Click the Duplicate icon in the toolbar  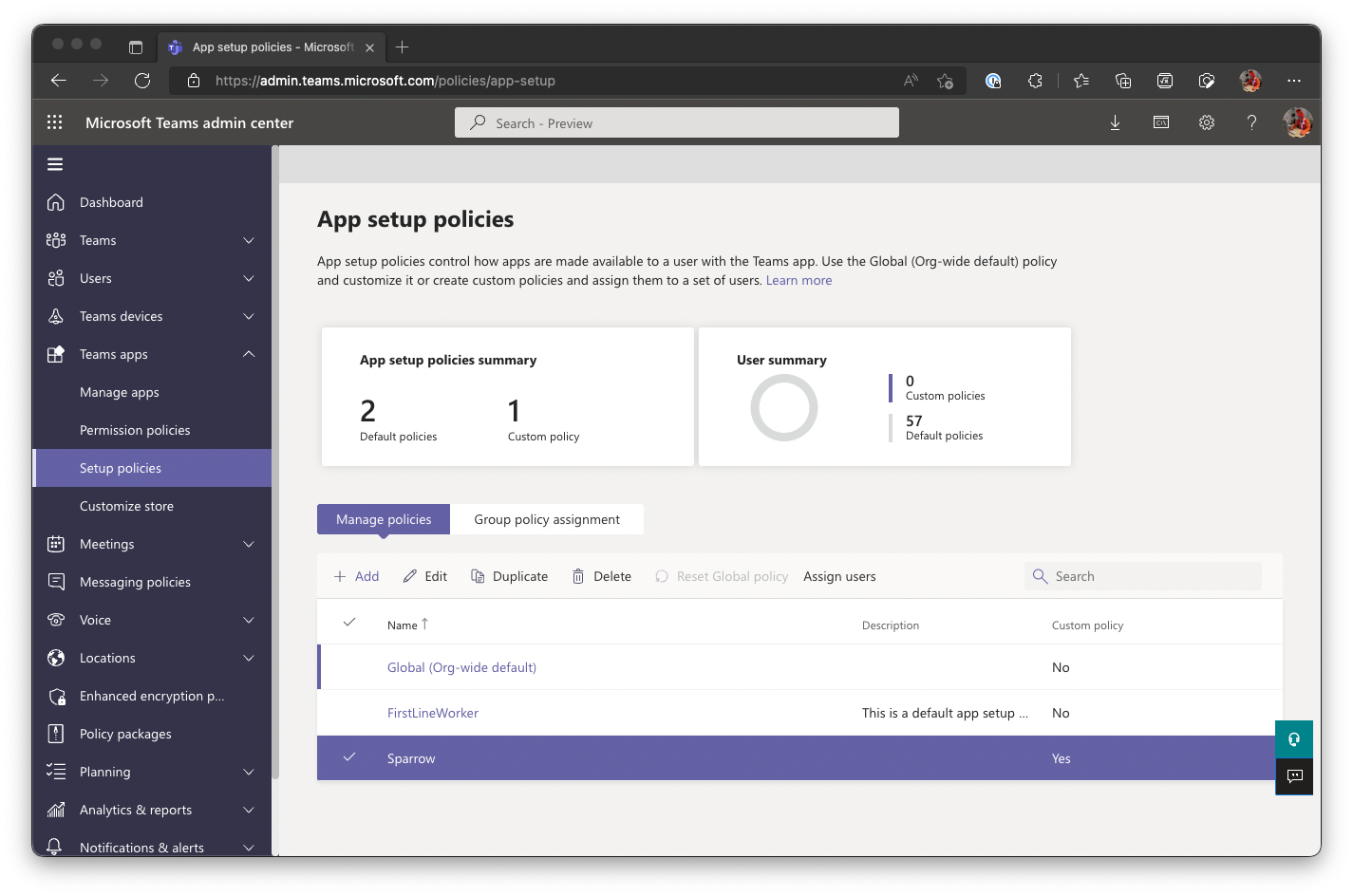tap(477, 576)
